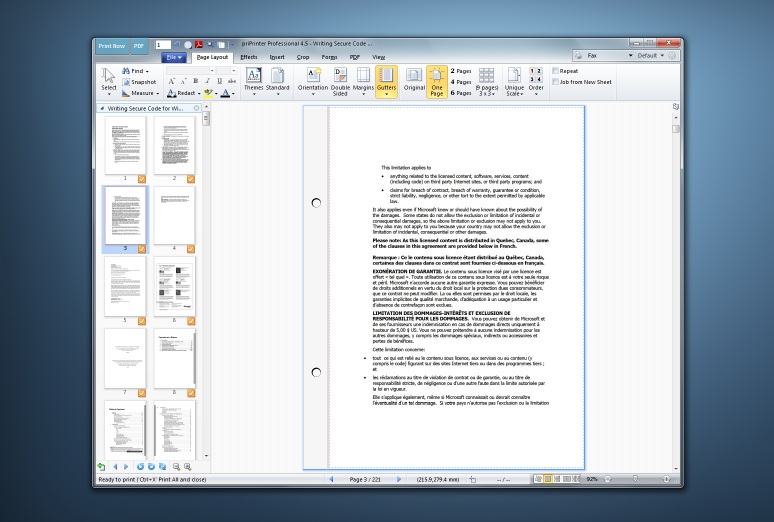The height and width of the screenshot is (522, 774).
Task: Click the grow font icon
Action: pos(172,81)
